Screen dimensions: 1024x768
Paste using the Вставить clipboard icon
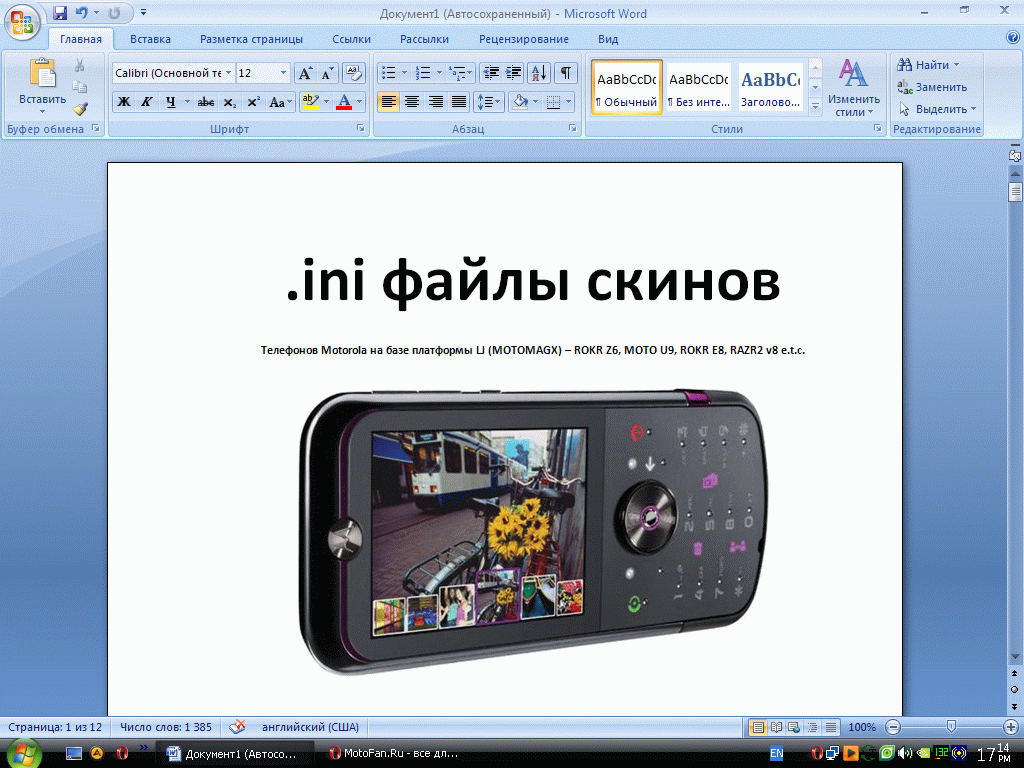[42, 73]
